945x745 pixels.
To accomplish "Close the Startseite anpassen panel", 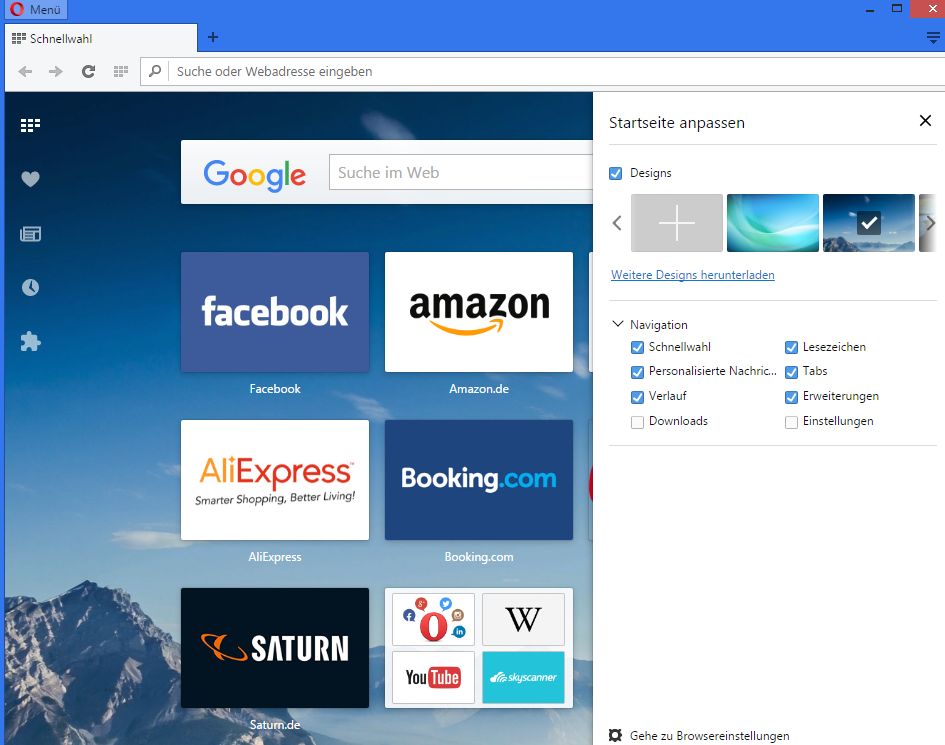I will (925, 121).
